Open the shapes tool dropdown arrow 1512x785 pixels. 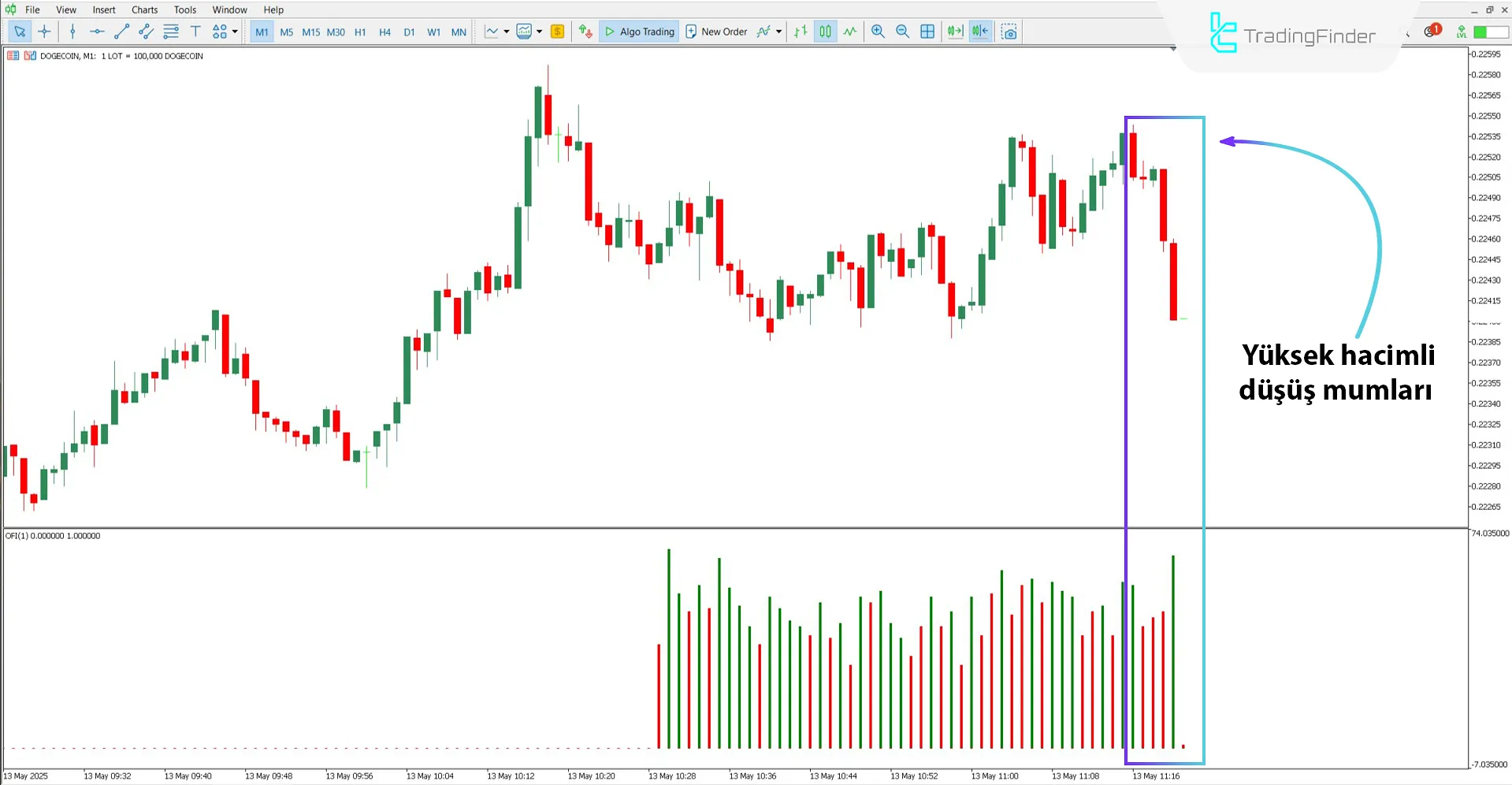click(234, 32)
